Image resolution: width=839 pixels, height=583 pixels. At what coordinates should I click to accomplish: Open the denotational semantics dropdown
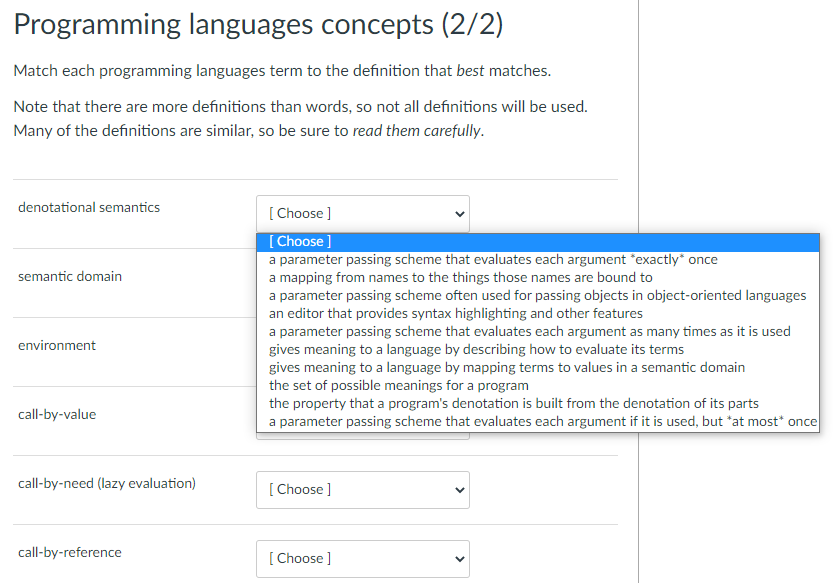click(362, 213)
